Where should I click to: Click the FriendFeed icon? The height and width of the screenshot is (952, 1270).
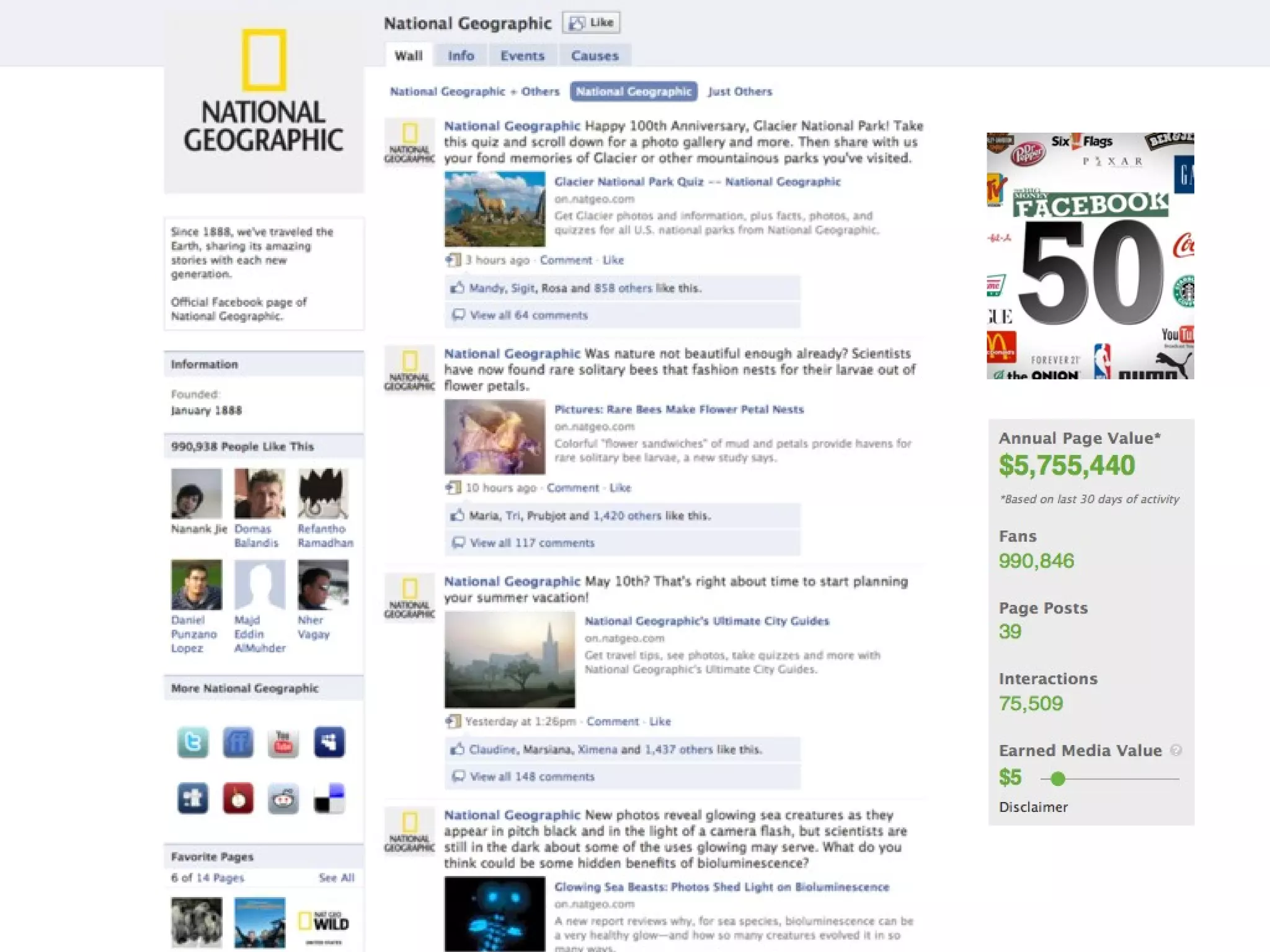[238, 742]
